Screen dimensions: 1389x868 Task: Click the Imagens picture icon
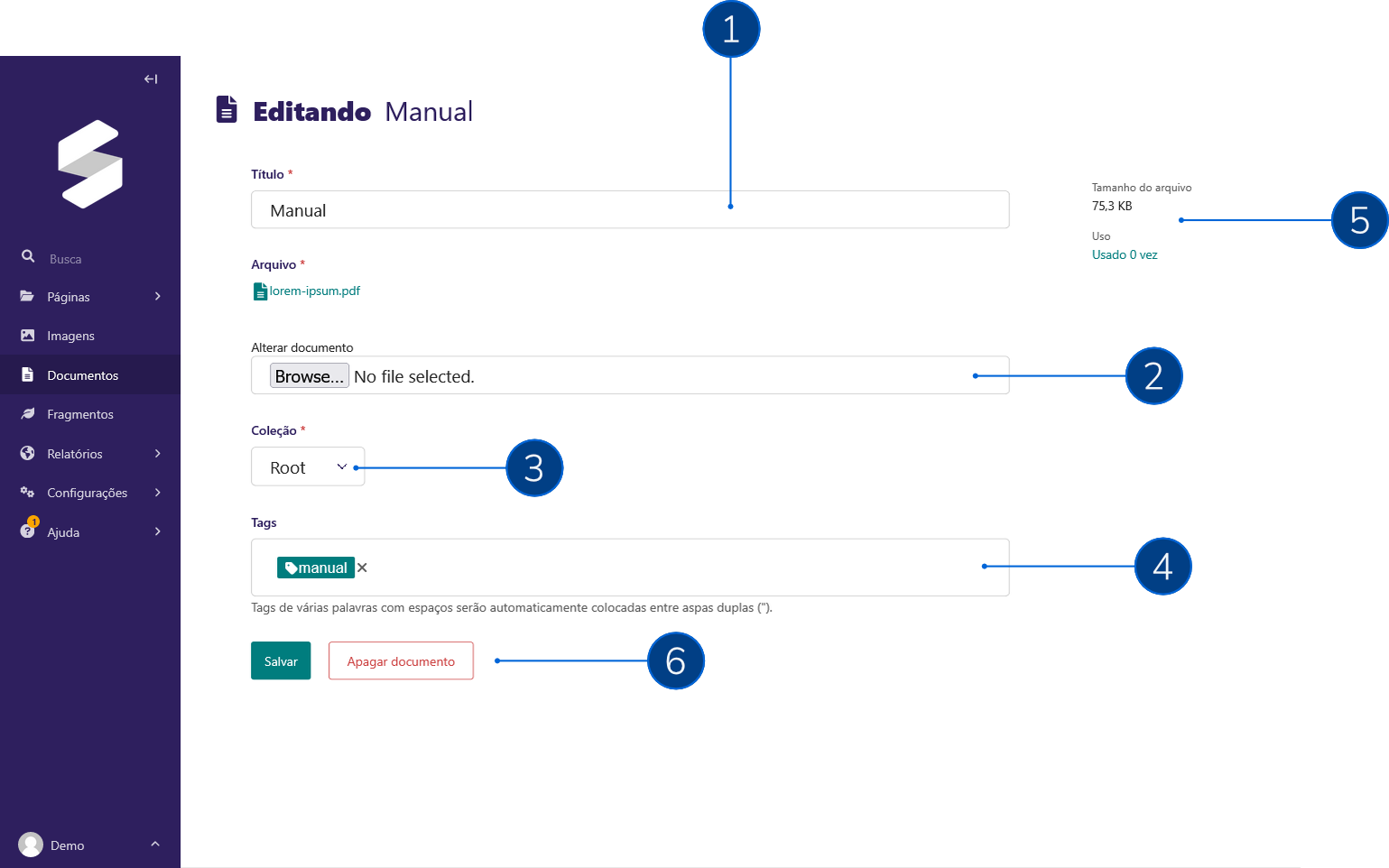coord(27,335)
